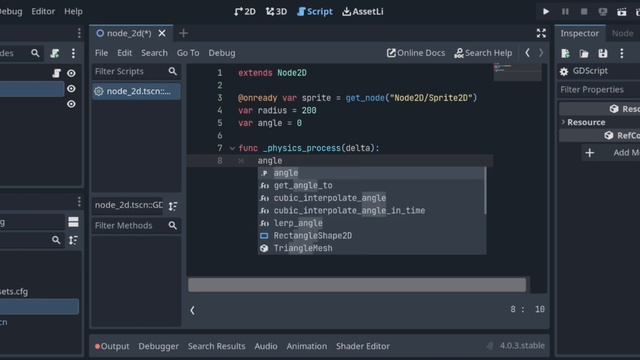The height and width of the screenshot is (360, 640).
Task: Open the Audio bottom panel
Action: 266,346
